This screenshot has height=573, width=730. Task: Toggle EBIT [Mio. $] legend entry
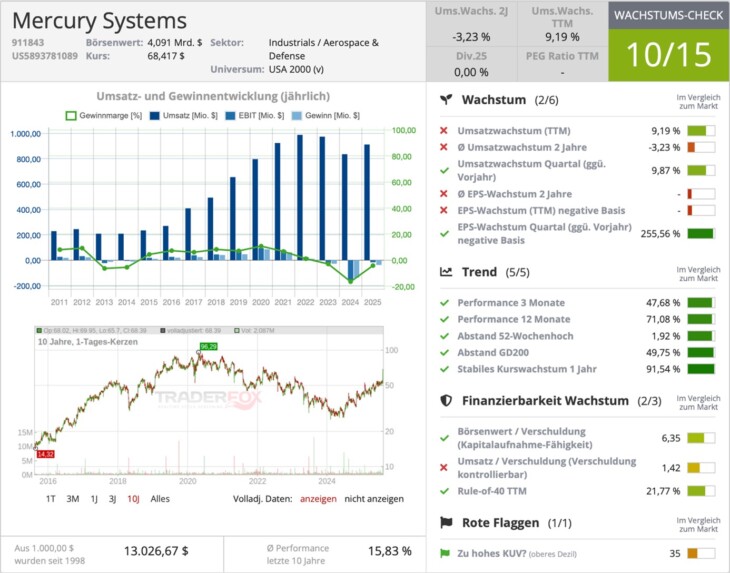click(255, 115)
